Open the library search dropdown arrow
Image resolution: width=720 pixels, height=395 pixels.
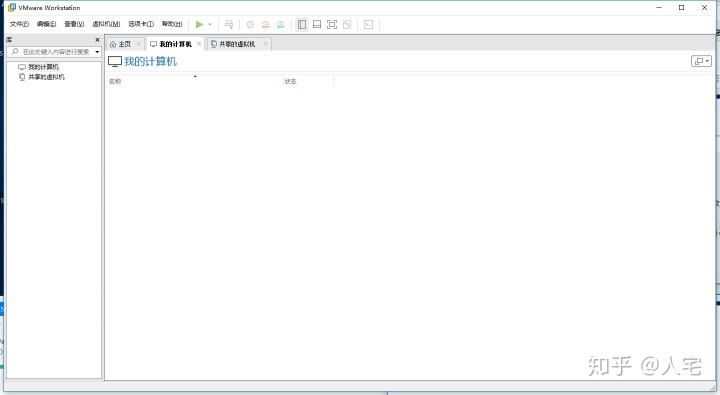click(x=97, y=52)
